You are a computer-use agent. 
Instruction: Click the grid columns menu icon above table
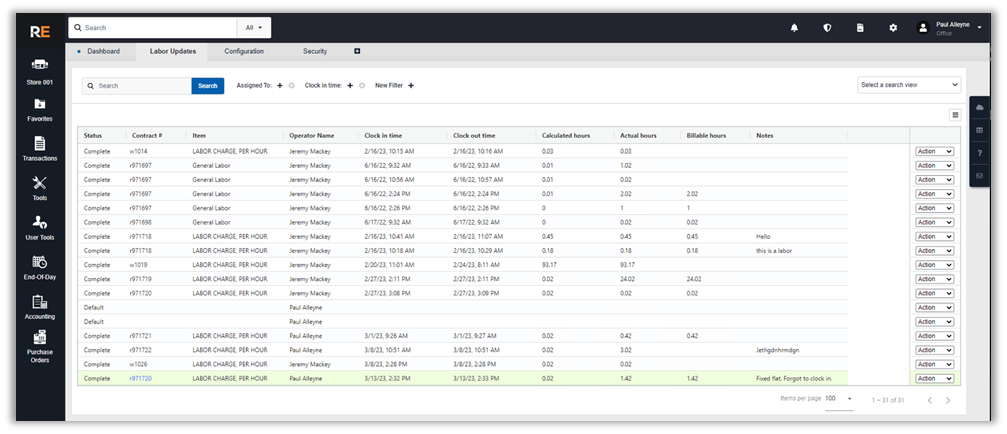(955, 115)
